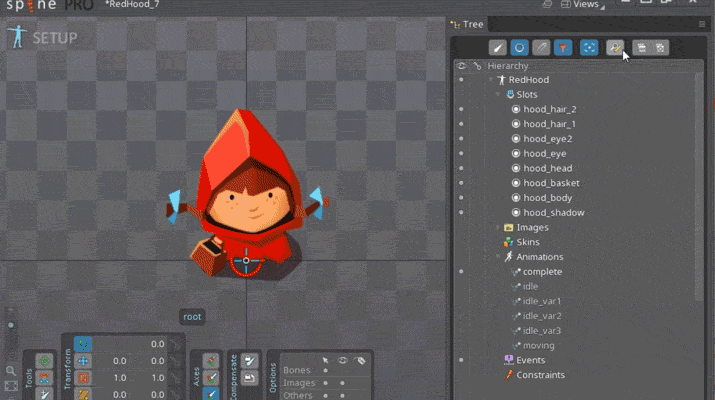Toggle visibility dot for hood_hair_1 slot
The height and width of the screenshot is (400, 715).
click(x=461, y=124)
